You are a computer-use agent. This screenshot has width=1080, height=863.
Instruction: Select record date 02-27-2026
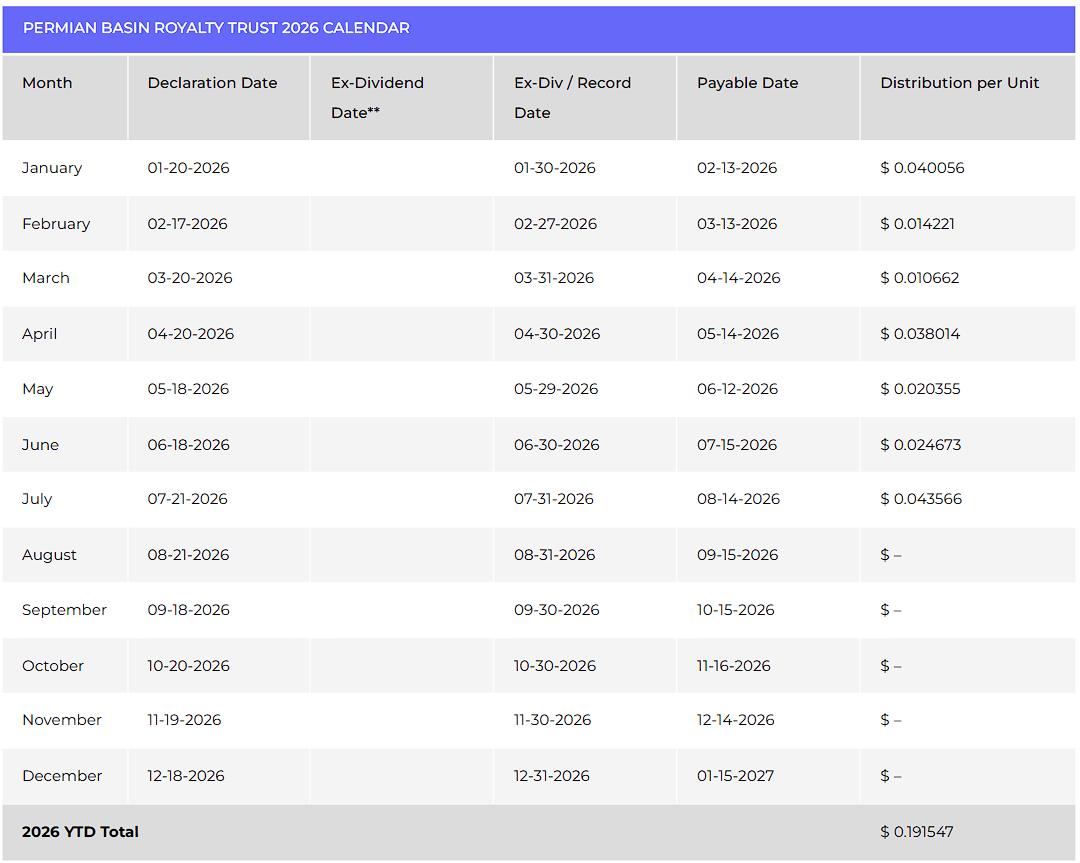555,224
